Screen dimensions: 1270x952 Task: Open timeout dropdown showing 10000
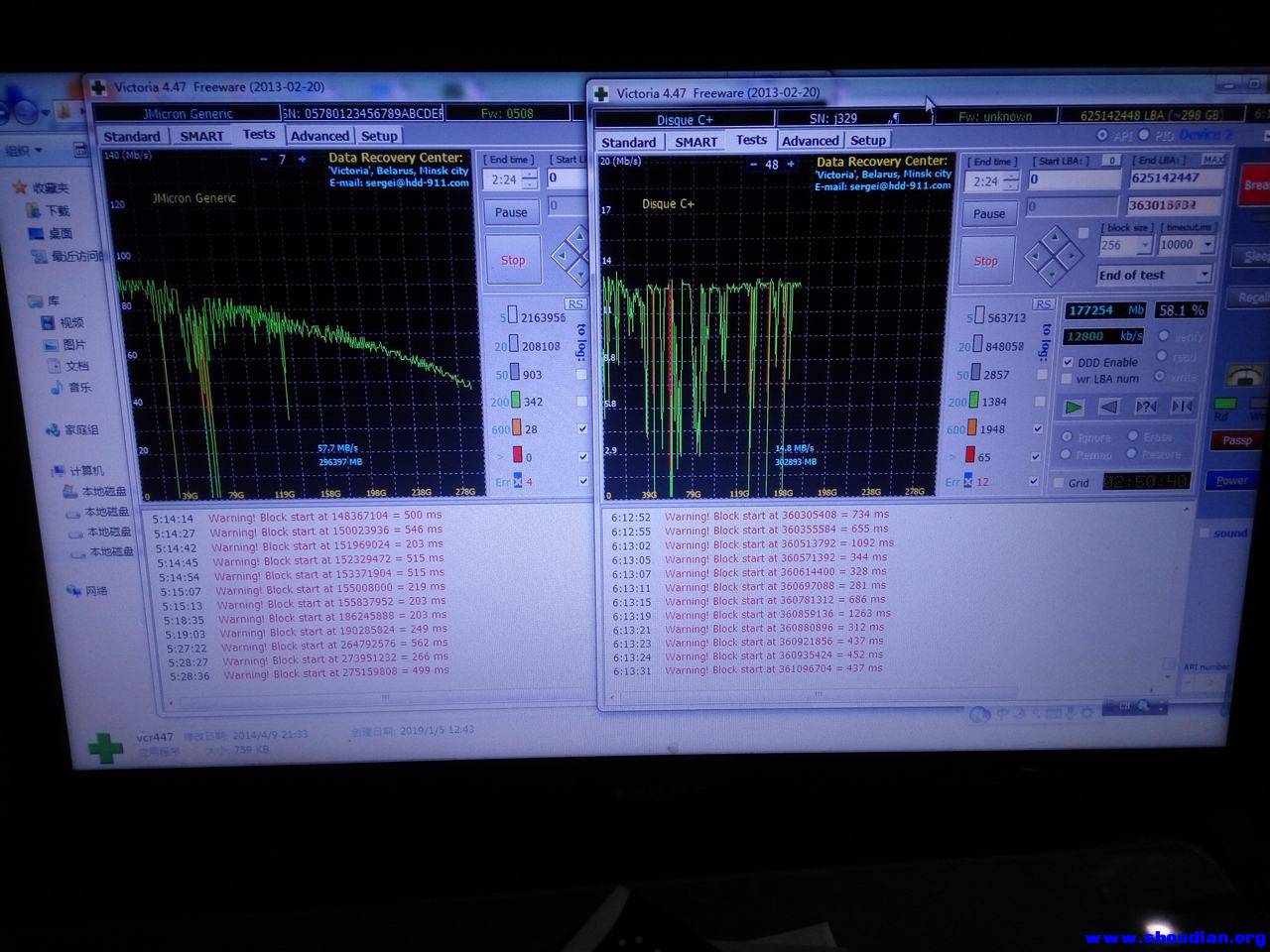pos(1207,245)
